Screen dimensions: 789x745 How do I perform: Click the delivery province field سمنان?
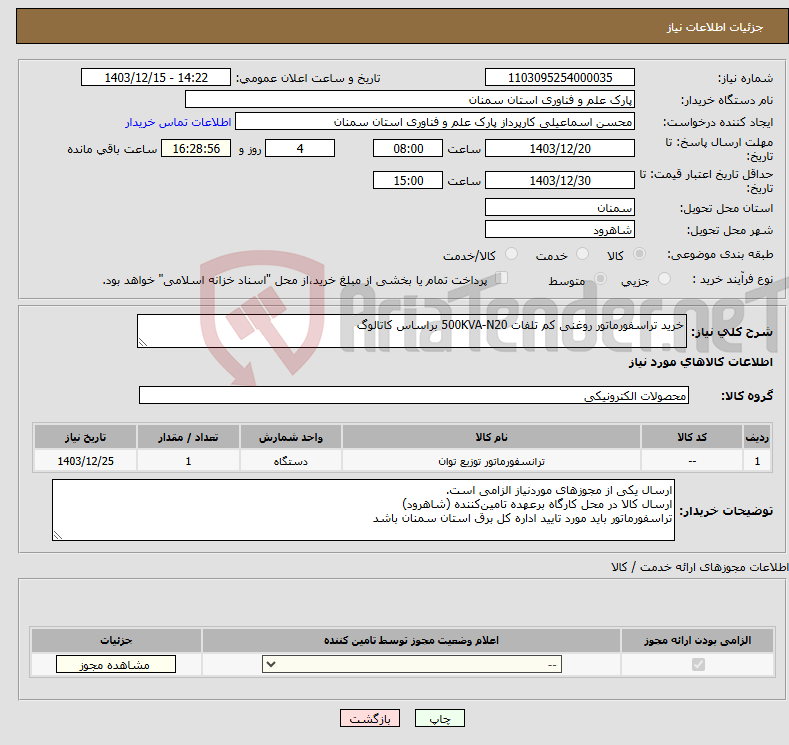click(x=560, y=207)
